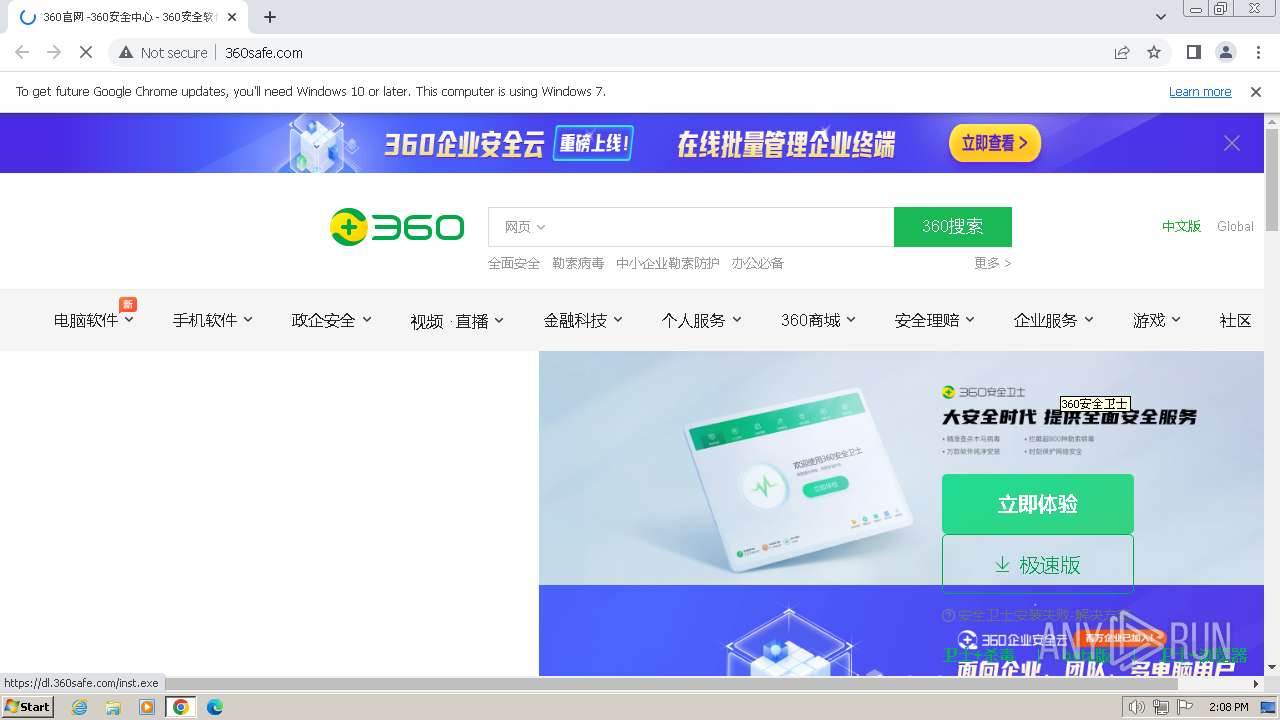Expand 个人服务 menu
The width and height of the screenshot is (1280, 720).
[x=702, y=320]
